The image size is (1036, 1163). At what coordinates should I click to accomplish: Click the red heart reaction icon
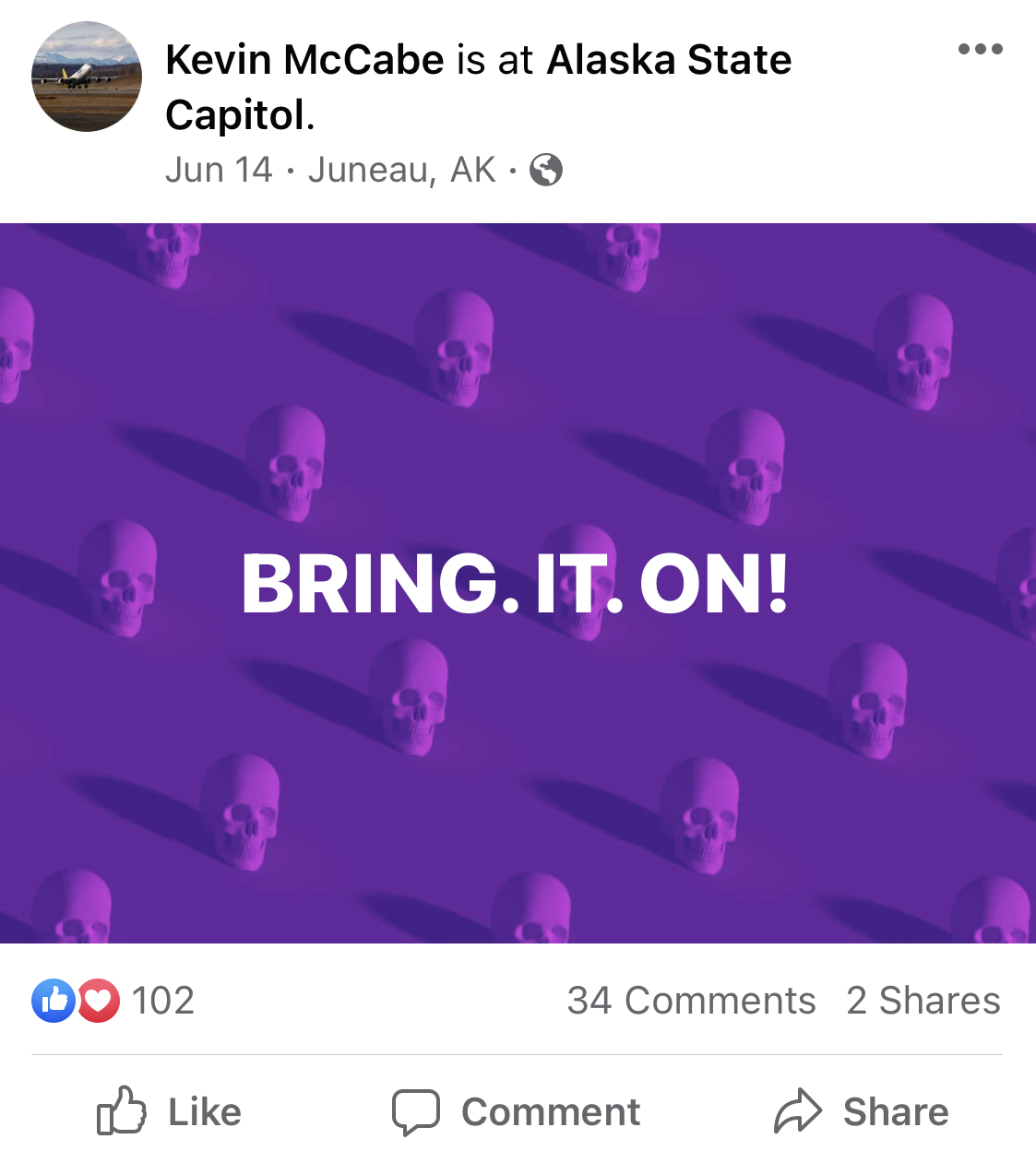99,1001
